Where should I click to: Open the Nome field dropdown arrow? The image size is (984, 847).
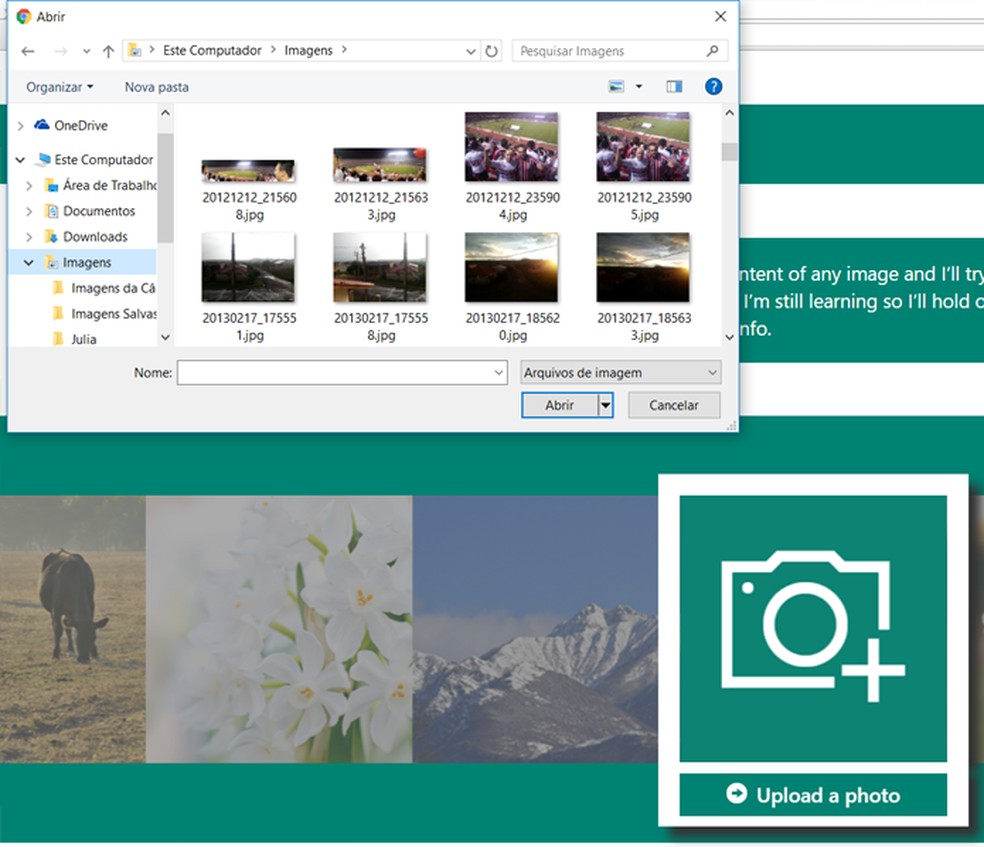coord(499,373)
